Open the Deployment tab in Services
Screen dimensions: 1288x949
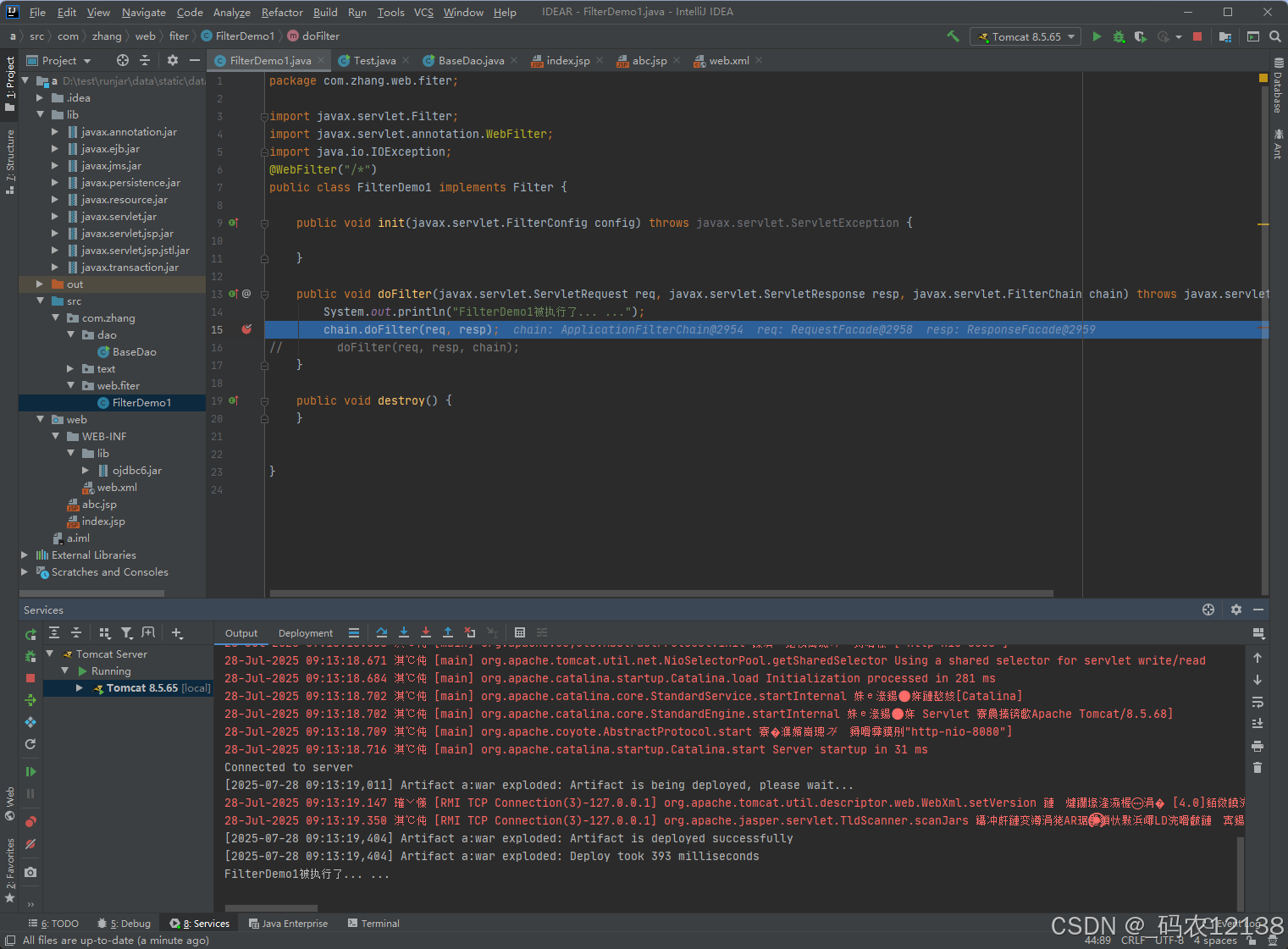coord(306,633)
